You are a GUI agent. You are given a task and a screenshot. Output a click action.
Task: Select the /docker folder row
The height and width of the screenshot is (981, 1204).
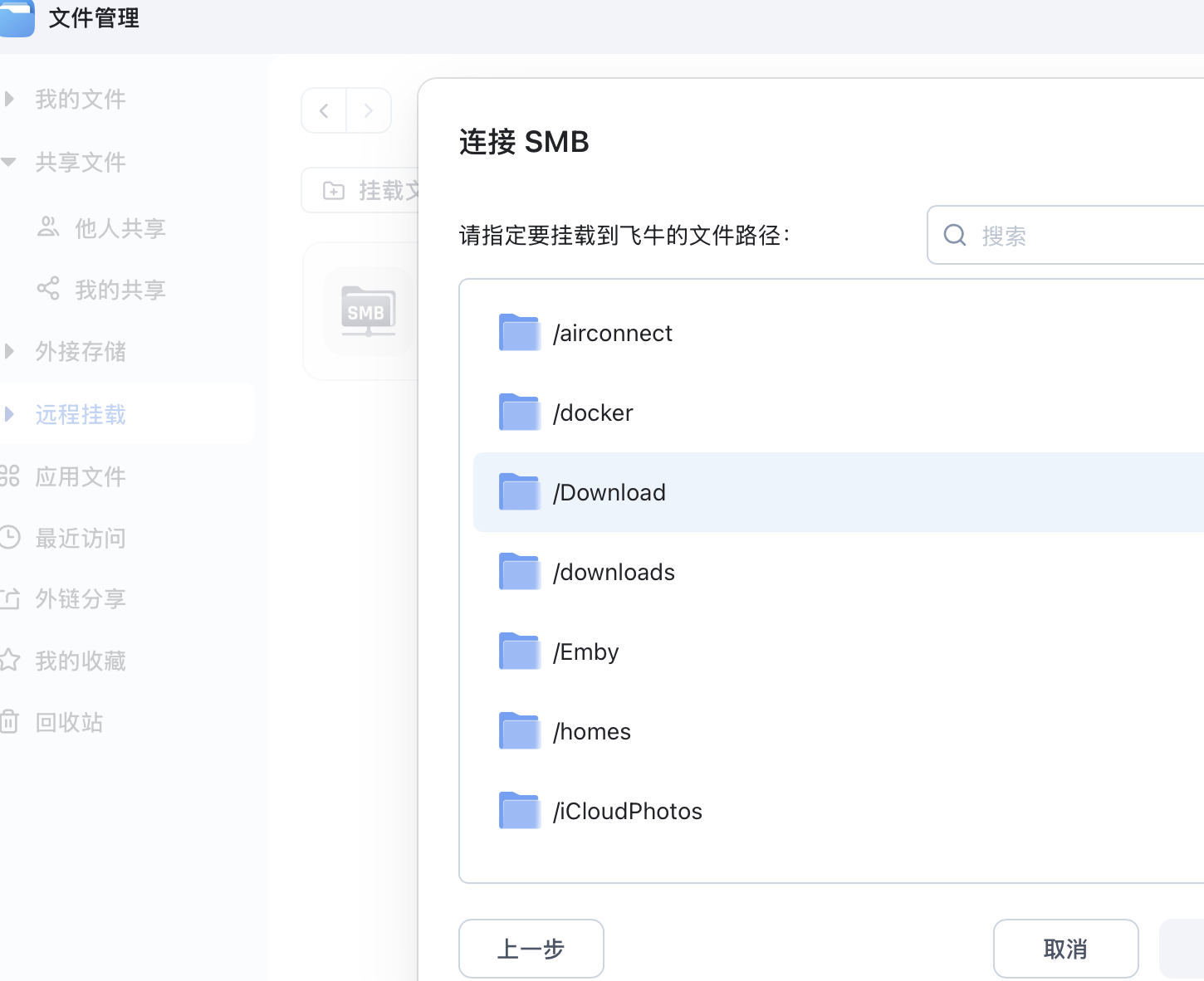click(839, 412)
